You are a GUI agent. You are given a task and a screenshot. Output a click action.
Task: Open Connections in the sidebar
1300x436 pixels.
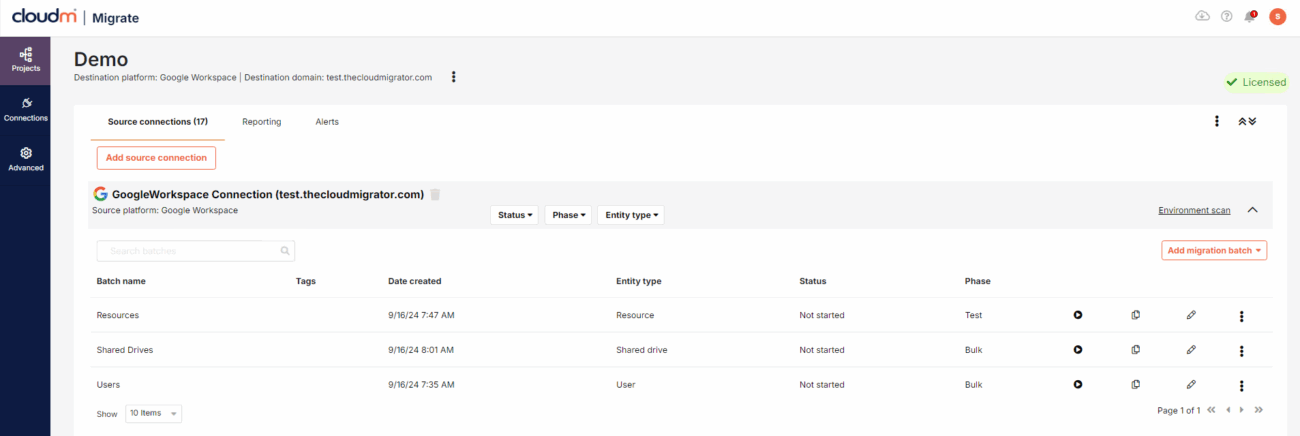pyautogui.click(x=25, y=109)
